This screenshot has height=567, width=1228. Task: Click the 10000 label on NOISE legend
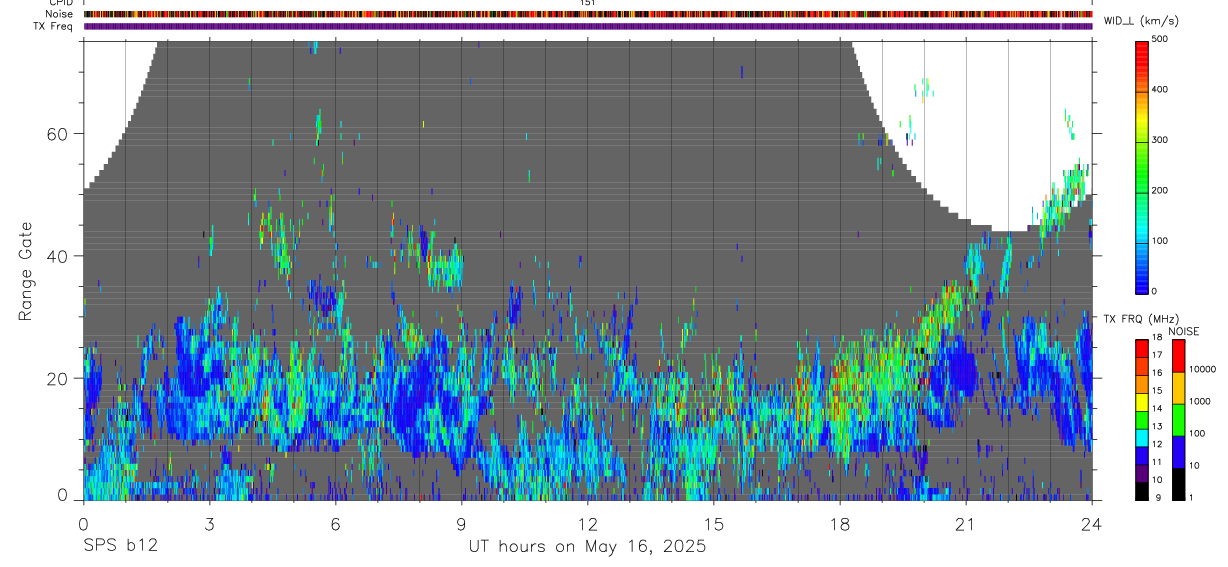click(x=1202, y=370)
